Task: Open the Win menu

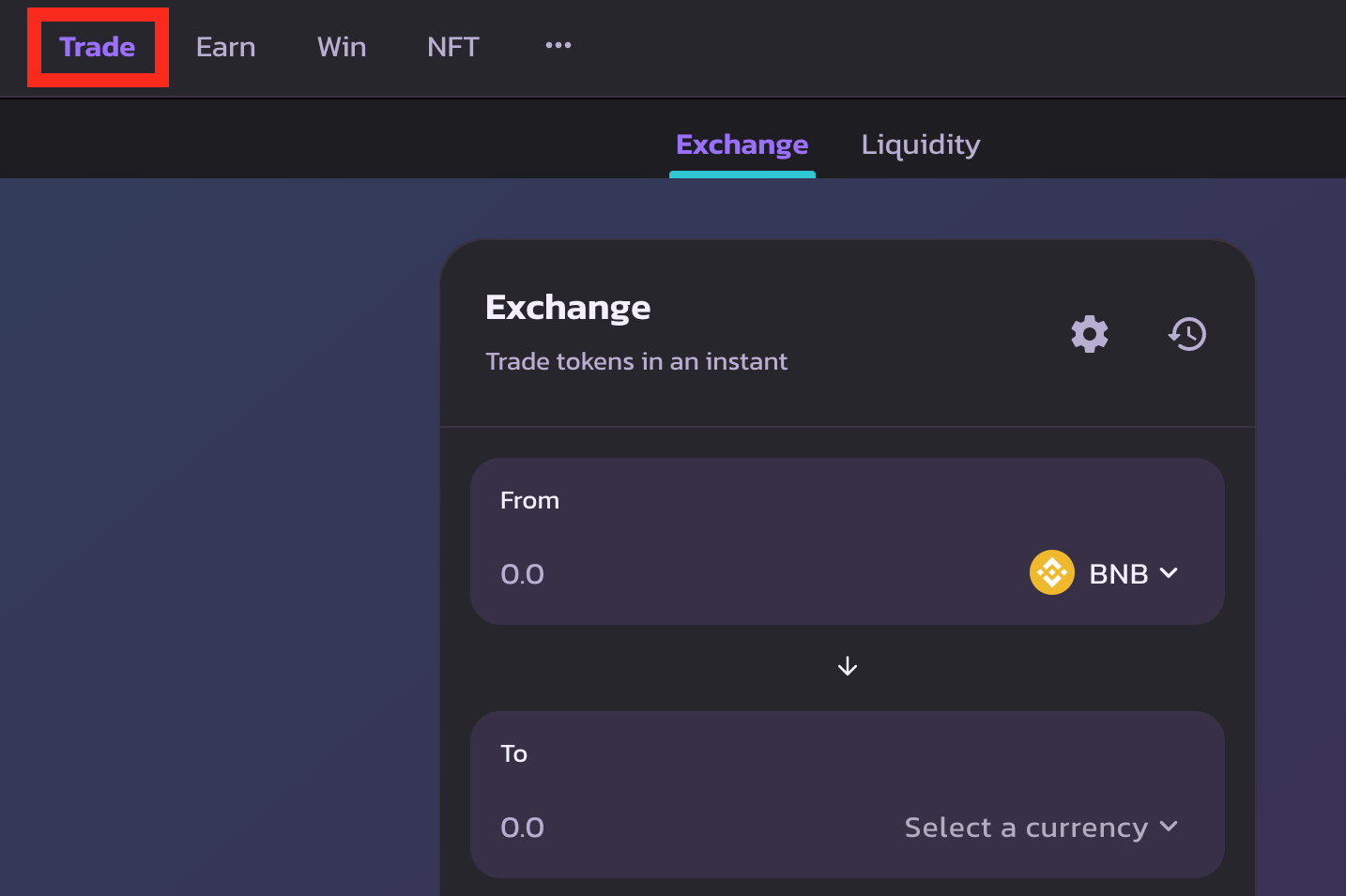Action: coord(342,47)
